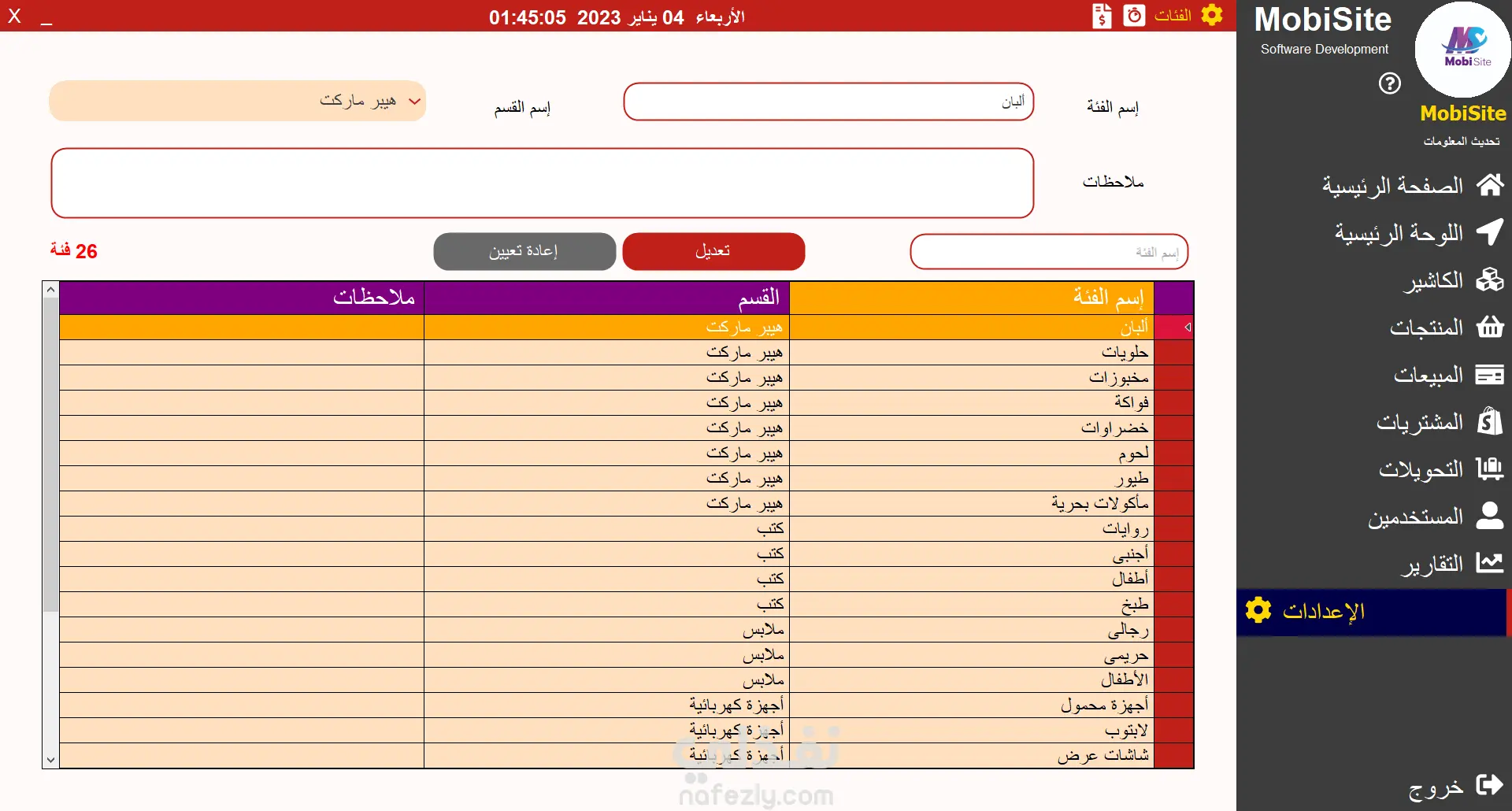Select the أجهزة محمول row
Screen dimensions: 1512x811
point(626,705)
